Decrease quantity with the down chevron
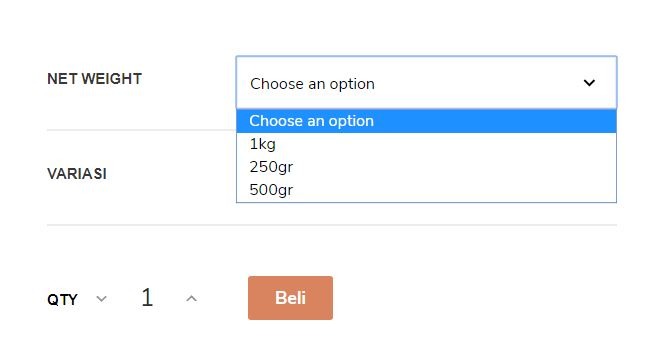This screenshot has width=662, height=364. (x=101, y=299)
